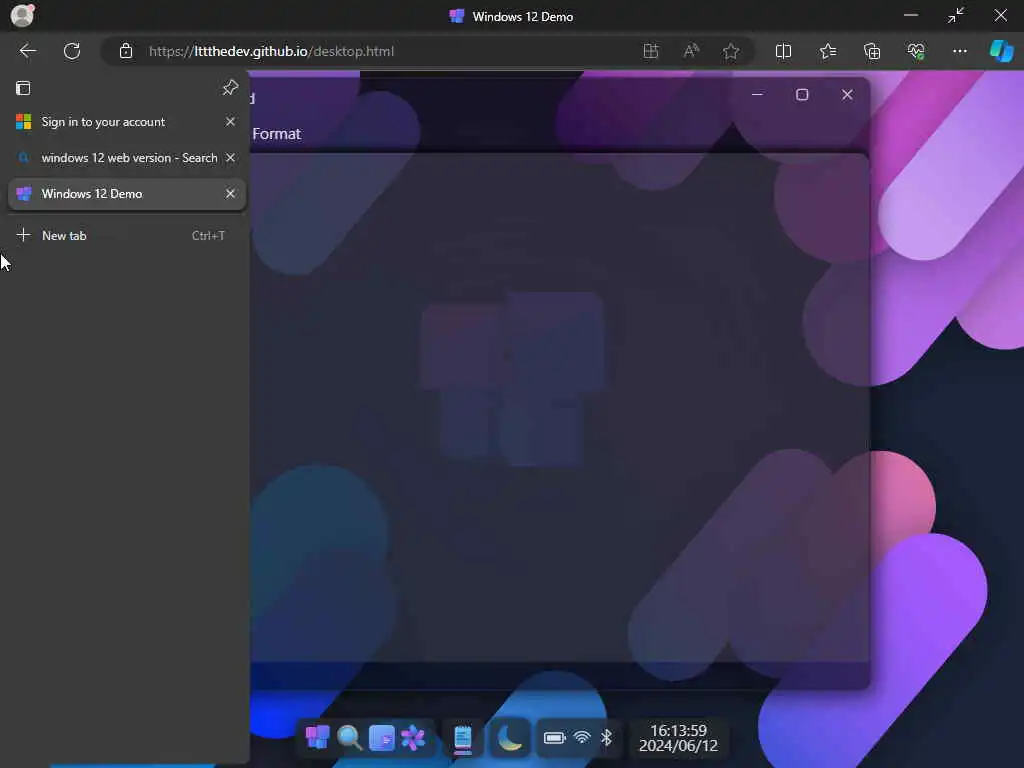
Task: Open the magnifier search icon in the taskbar
Action: tap(349, 738)
